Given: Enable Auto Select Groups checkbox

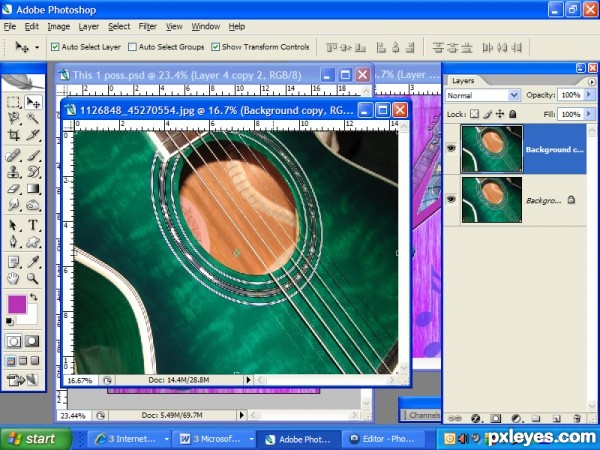Looking at the screenshot, I should 132,47.
